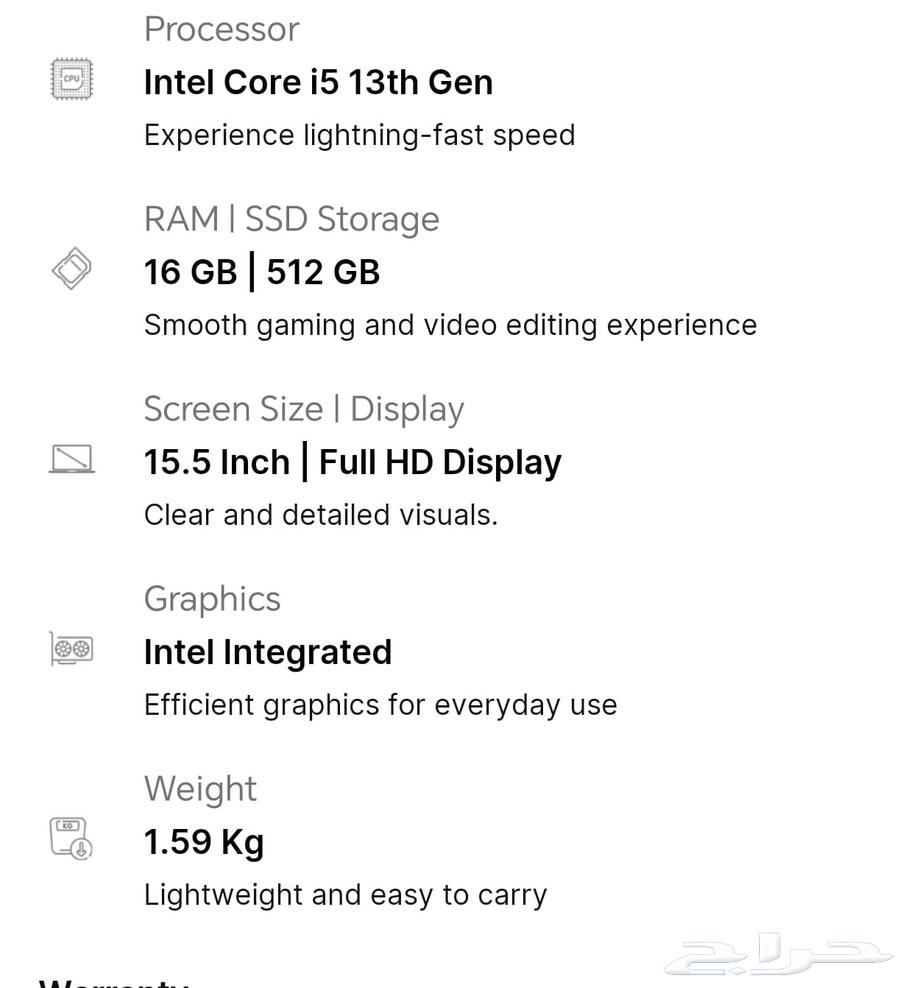Click the 15.5 Inch Full HD Display value
The image size is (900, 988).
point(352,462)
